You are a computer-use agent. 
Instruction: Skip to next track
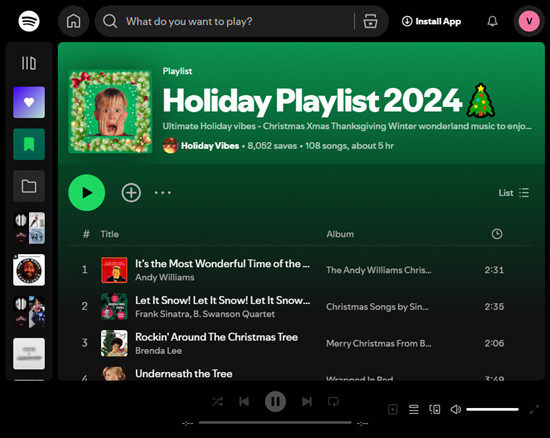coord(307,402)
